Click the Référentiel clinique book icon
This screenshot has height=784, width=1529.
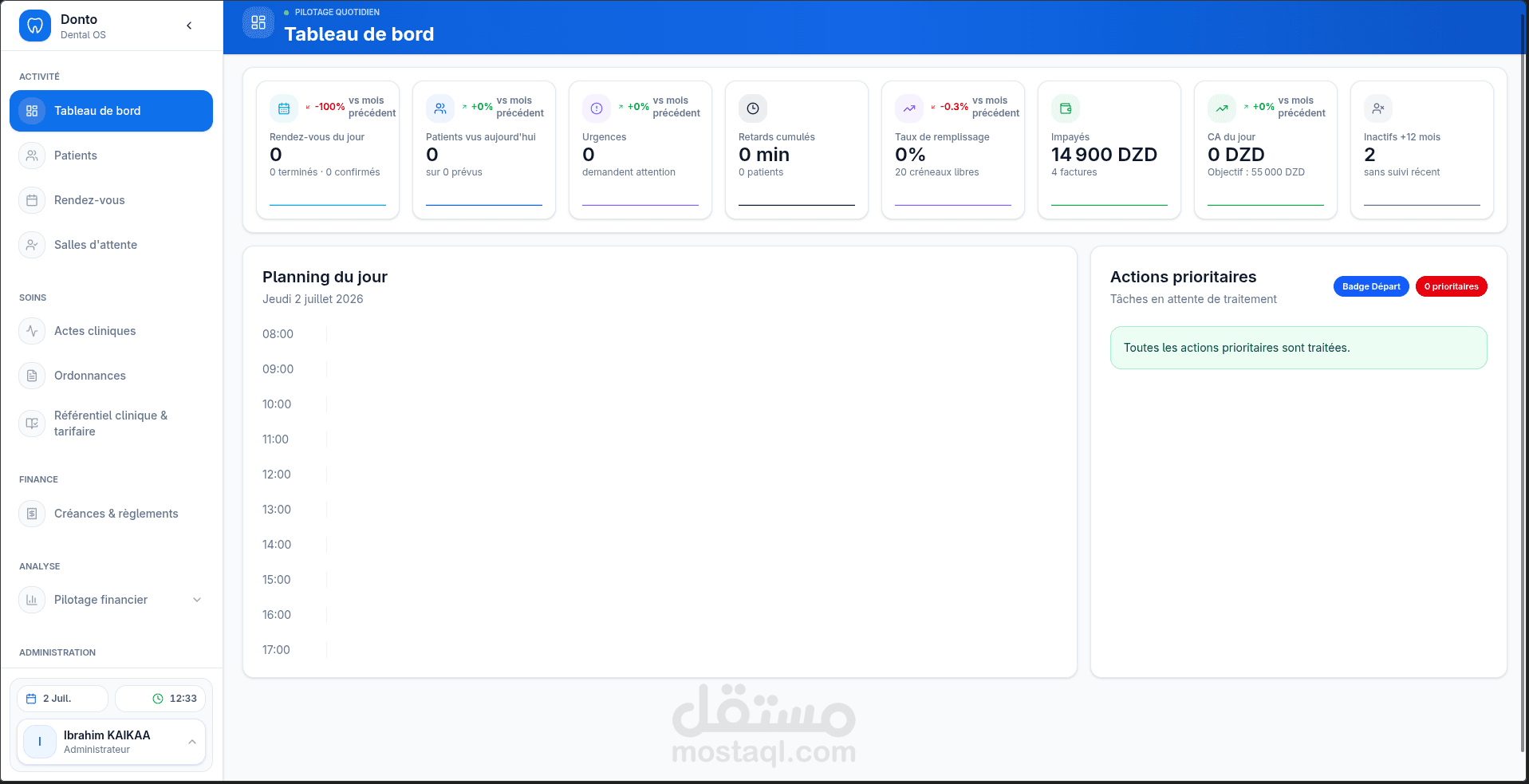point(32,424)
